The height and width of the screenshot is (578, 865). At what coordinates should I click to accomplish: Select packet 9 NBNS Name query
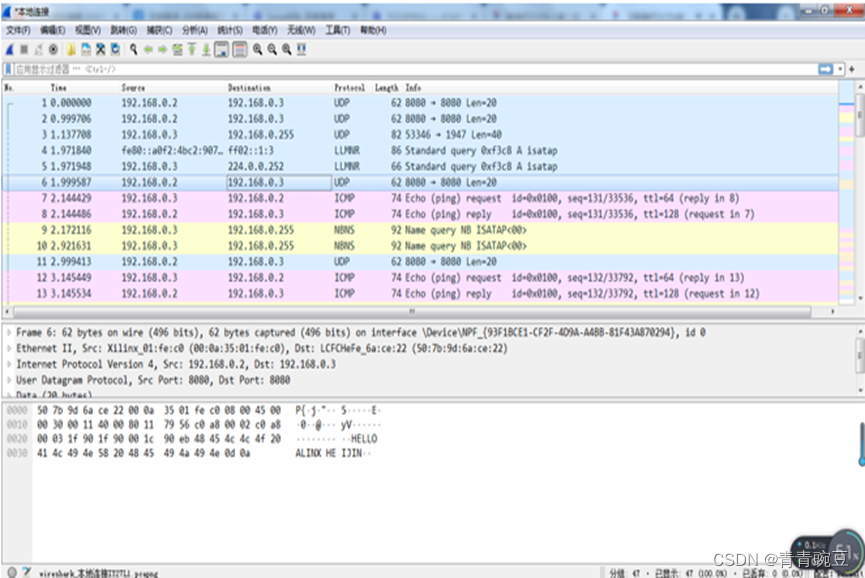point(420,230)
